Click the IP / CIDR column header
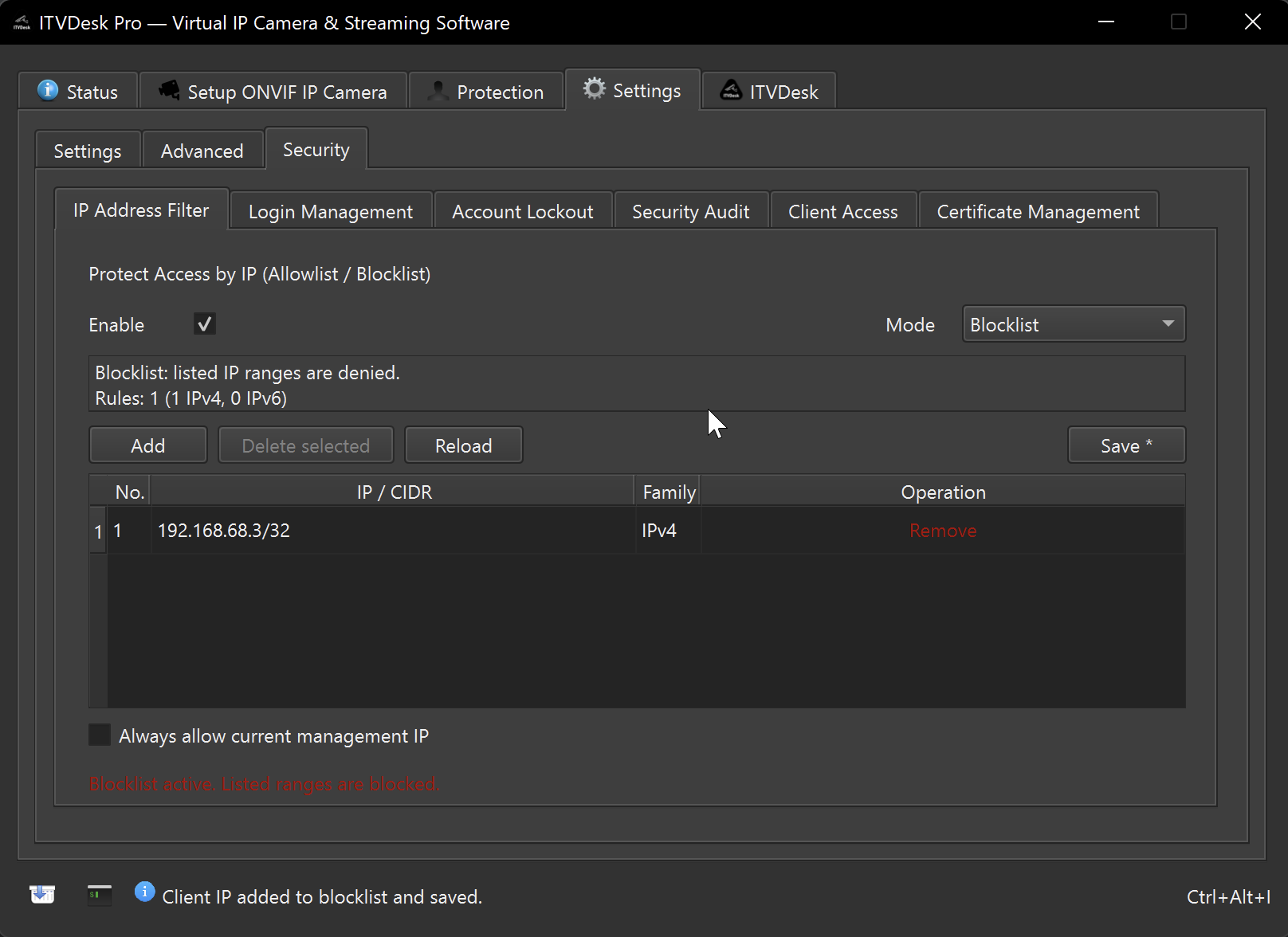Image resolution: width=1288 pixels, height=937 pixels. click(x=394, y=492)
